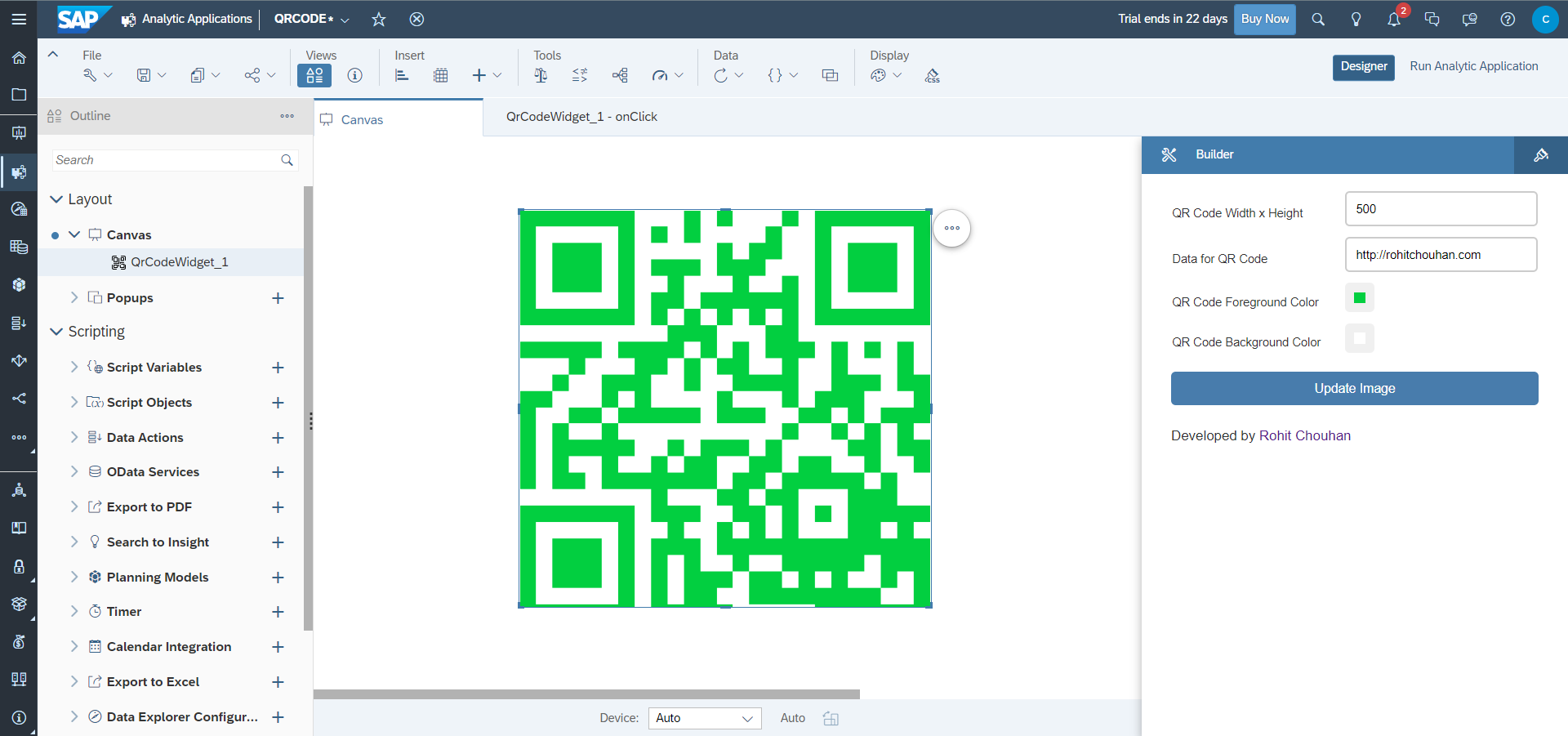Open the CSS editor icon in Display

933,75
